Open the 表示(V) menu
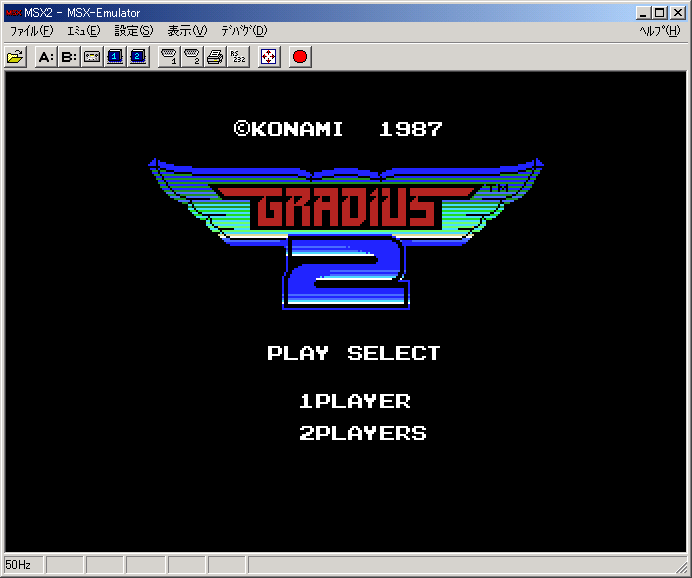This screenshot has height=578, width=692. click(187, 31)
